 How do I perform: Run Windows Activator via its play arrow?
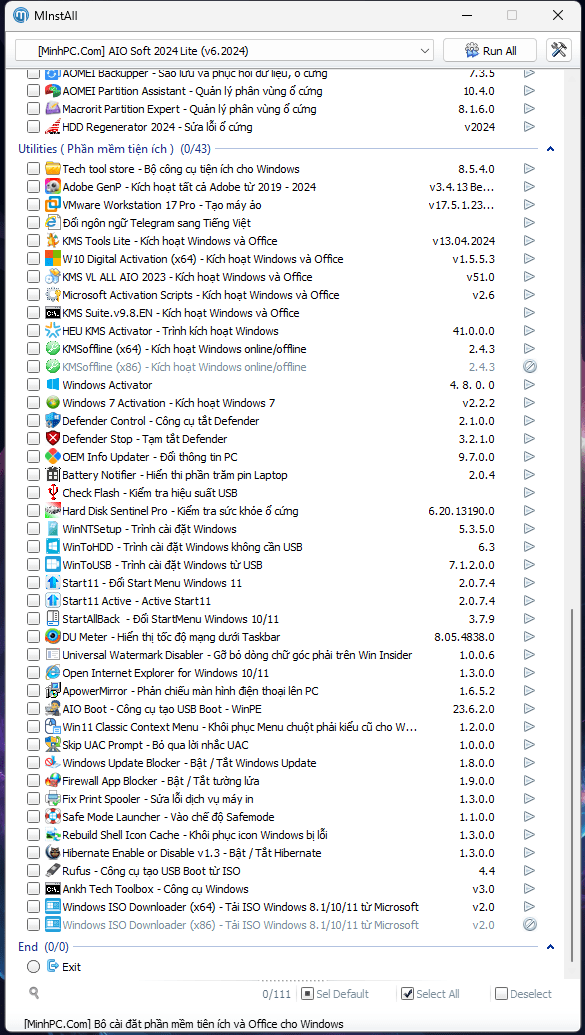click(529, 385)
